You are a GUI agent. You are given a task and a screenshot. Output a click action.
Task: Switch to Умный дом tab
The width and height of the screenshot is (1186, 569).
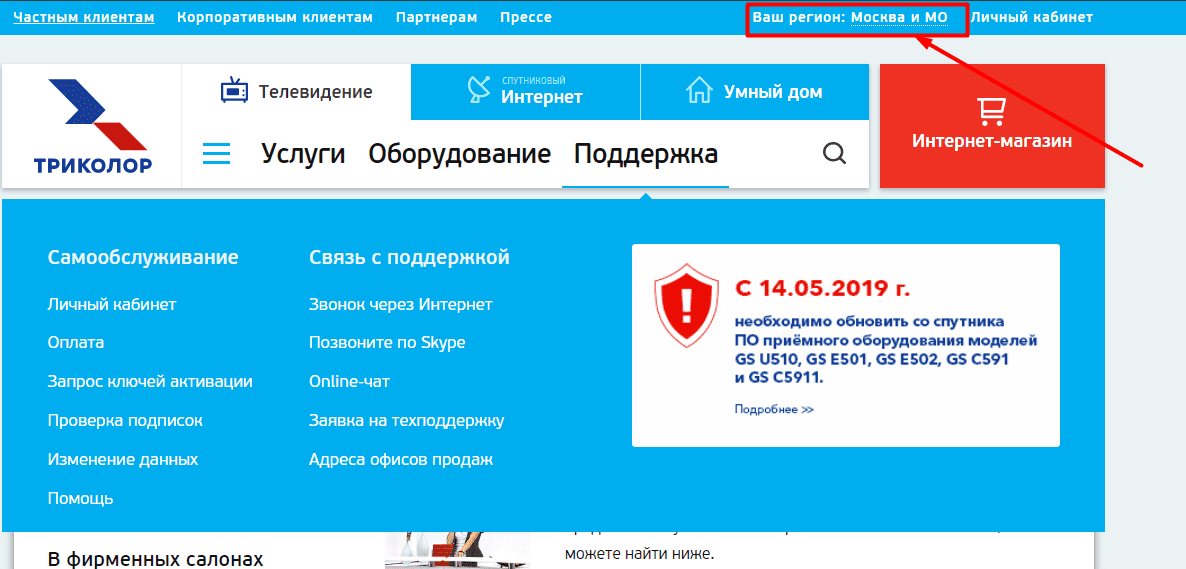tap(755, 92)
